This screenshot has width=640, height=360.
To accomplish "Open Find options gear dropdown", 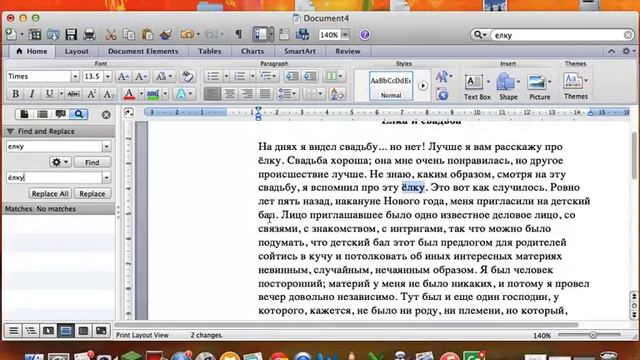I will 60,162.
